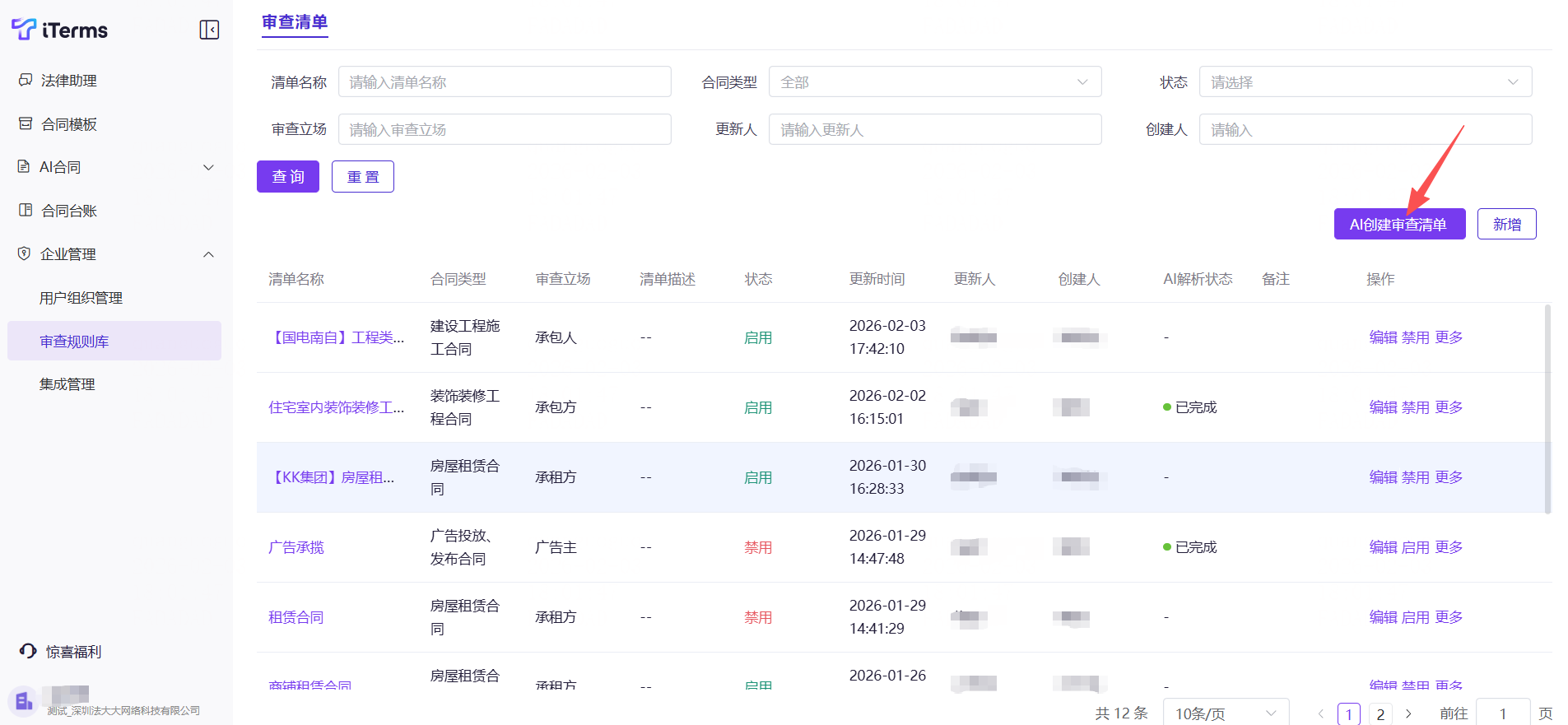Click the AI合同 document icon
Image resolution: width=1568 pixels, height=725 pixels.
tap(24, 166)
